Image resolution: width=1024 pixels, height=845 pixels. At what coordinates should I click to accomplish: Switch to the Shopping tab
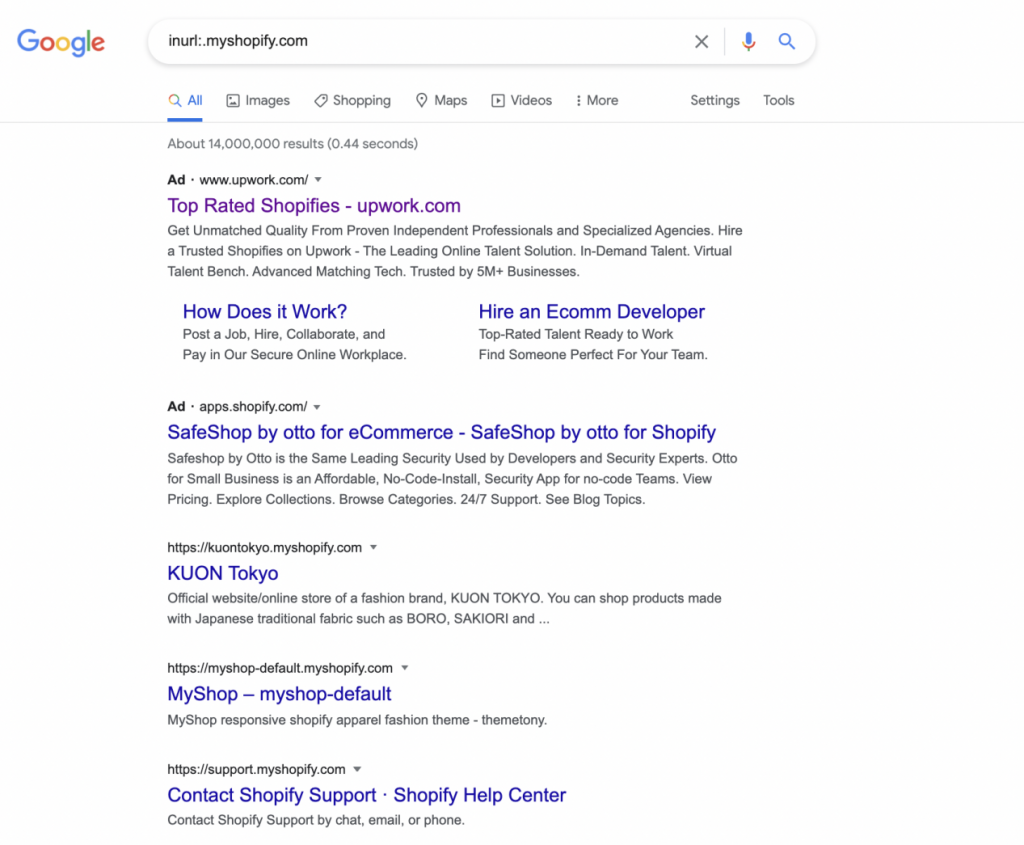click(353, 101)
